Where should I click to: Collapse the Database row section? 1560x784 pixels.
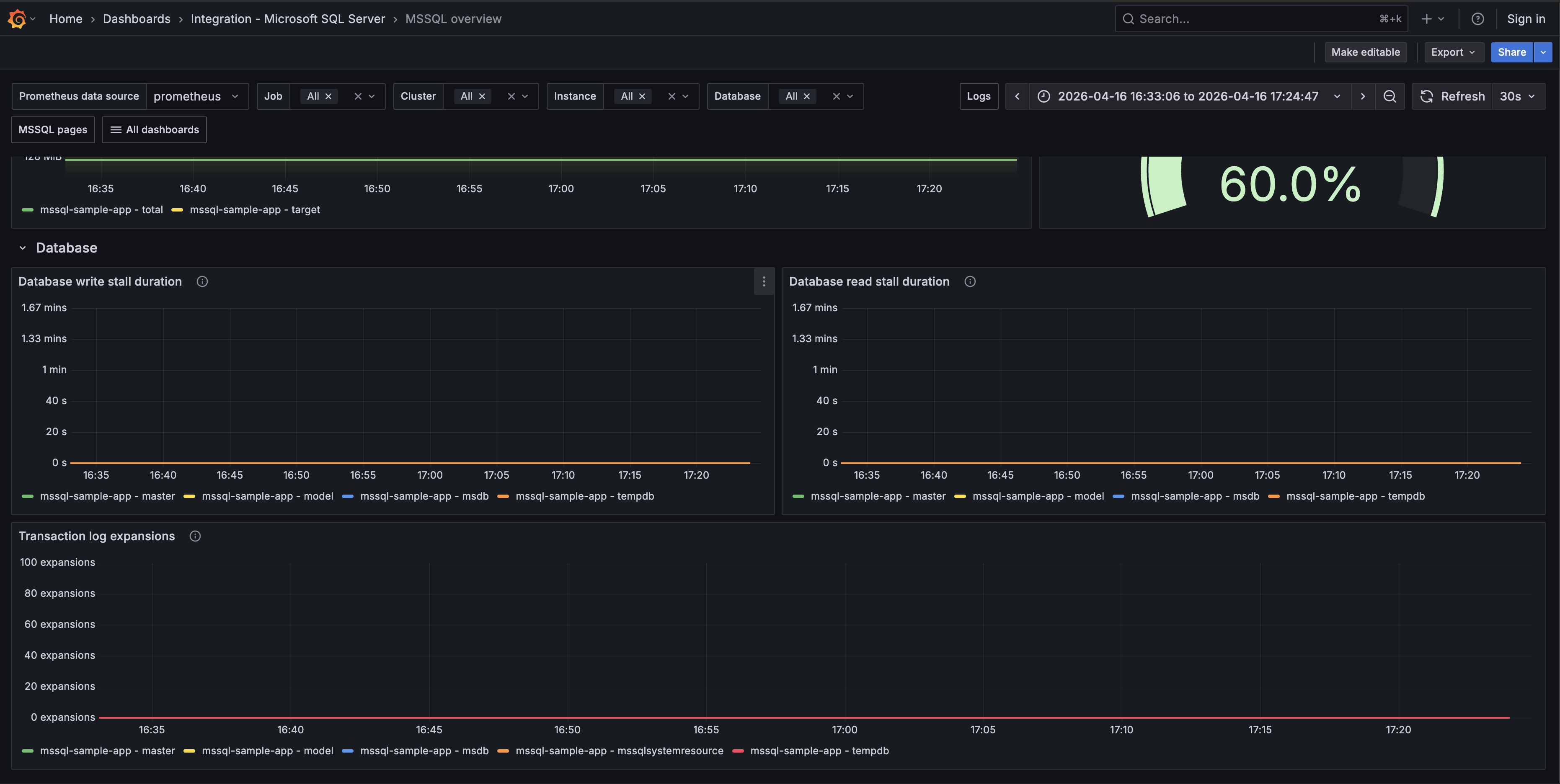coord(22,248)
